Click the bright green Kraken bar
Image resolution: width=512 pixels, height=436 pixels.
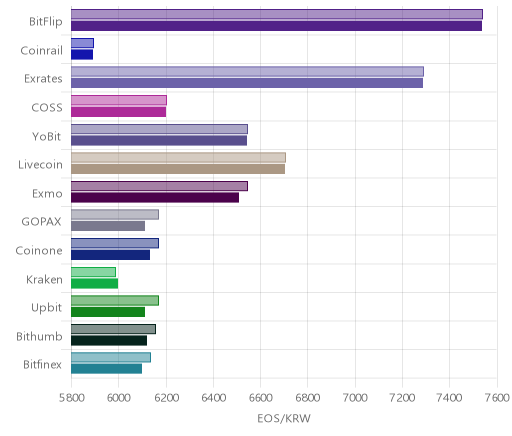pos(94,284)
